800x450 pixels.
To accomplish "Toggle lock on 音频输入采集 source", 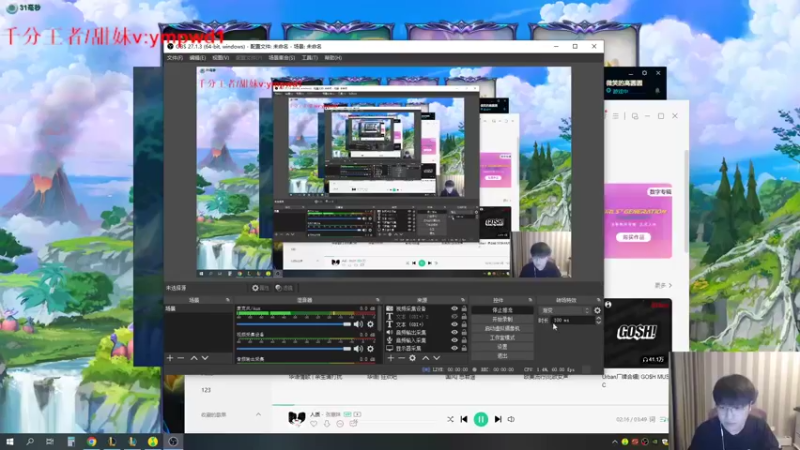I will pyautogui.click(x=464, y=340).
